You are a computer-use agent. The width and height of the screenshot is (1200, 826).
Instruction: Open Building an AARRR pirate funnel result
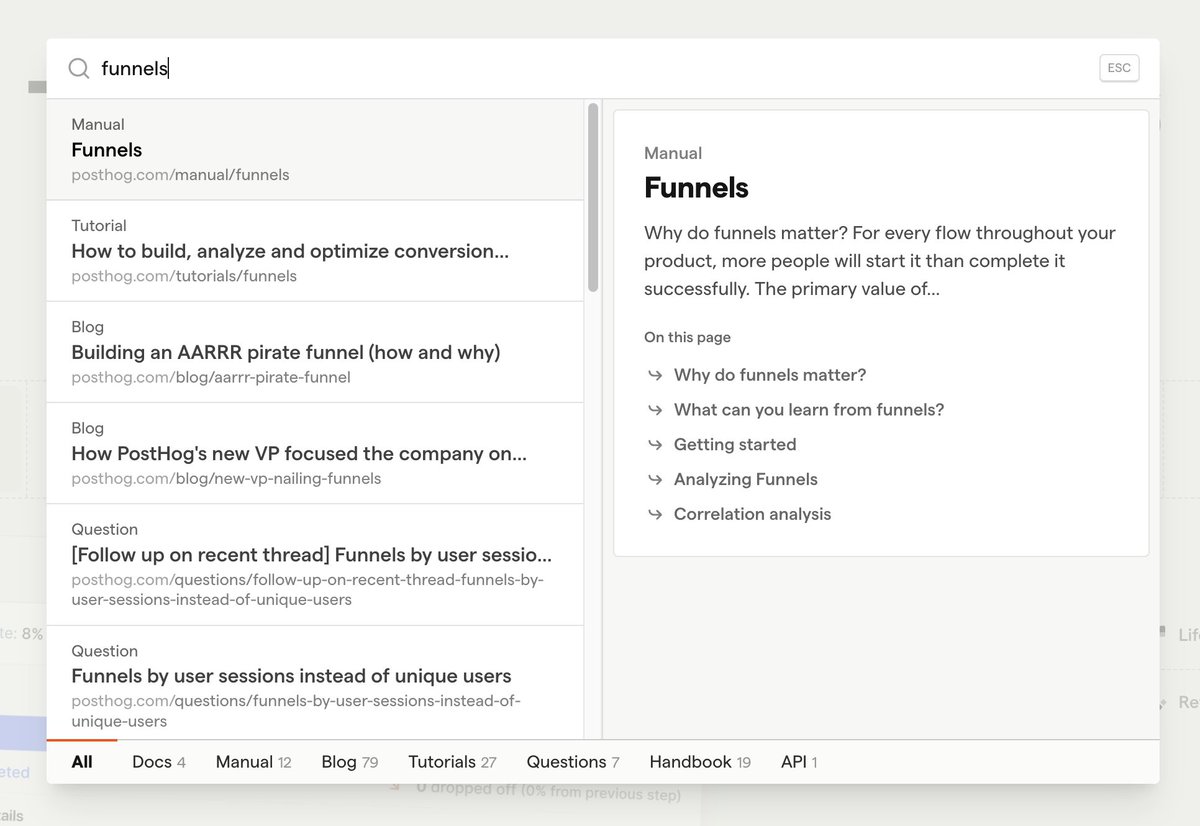tap(315, 352)
